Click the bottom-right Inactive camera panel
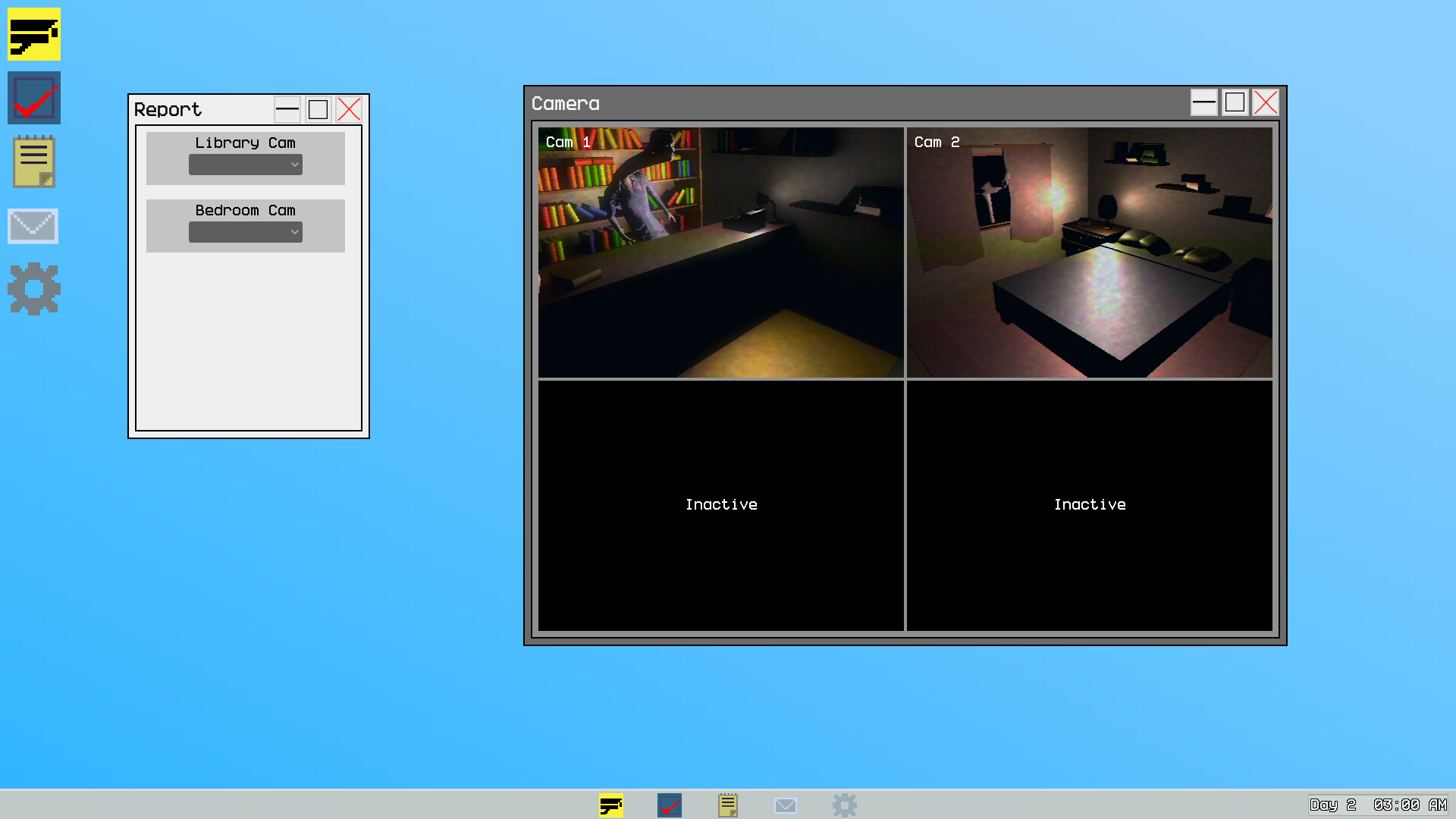The height and width of the screenshot is (819, 1456). point(1089,505)
